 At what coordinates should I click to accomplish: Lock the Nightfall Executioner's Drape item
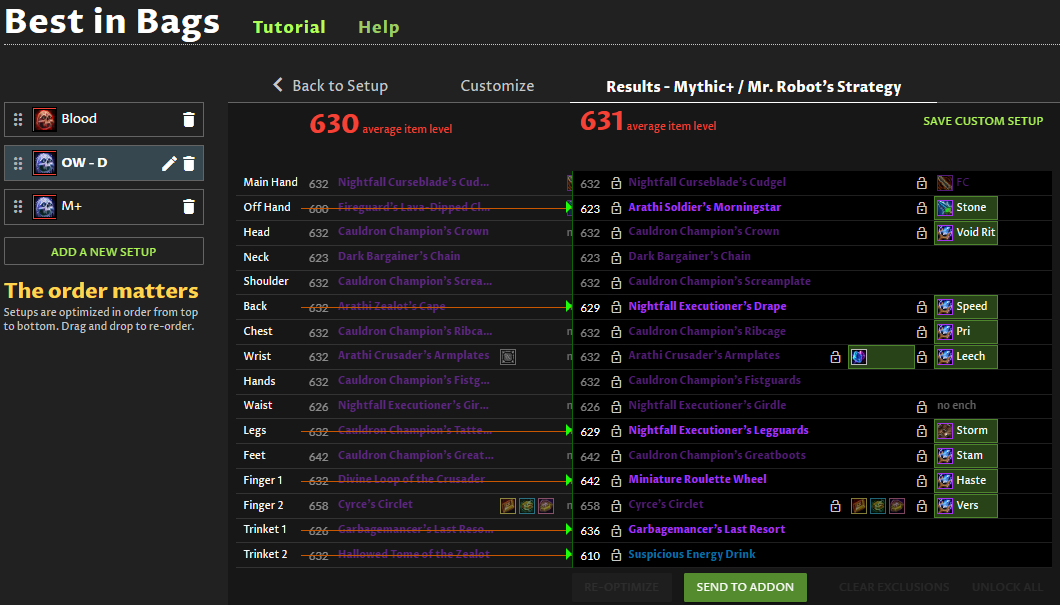click(x=616, y=308)
